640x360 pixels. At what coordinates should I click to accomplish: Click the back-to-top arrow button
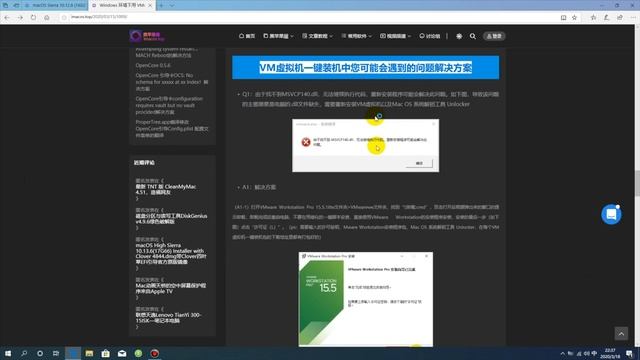621,334
